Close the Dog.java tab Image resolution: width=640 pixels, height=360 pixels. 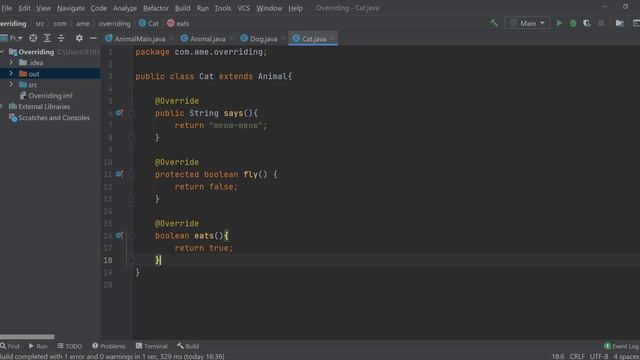click(x=283, y=38)
